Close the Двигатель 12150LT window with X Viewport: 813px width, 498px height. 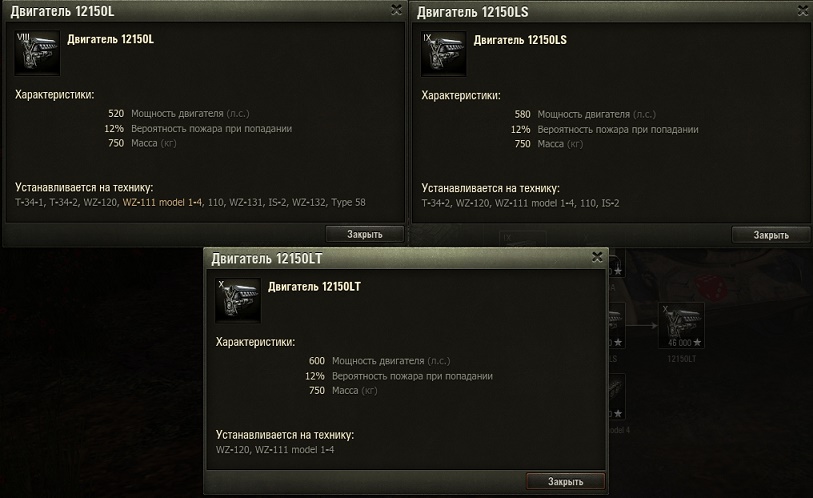(x=597, y=257)
